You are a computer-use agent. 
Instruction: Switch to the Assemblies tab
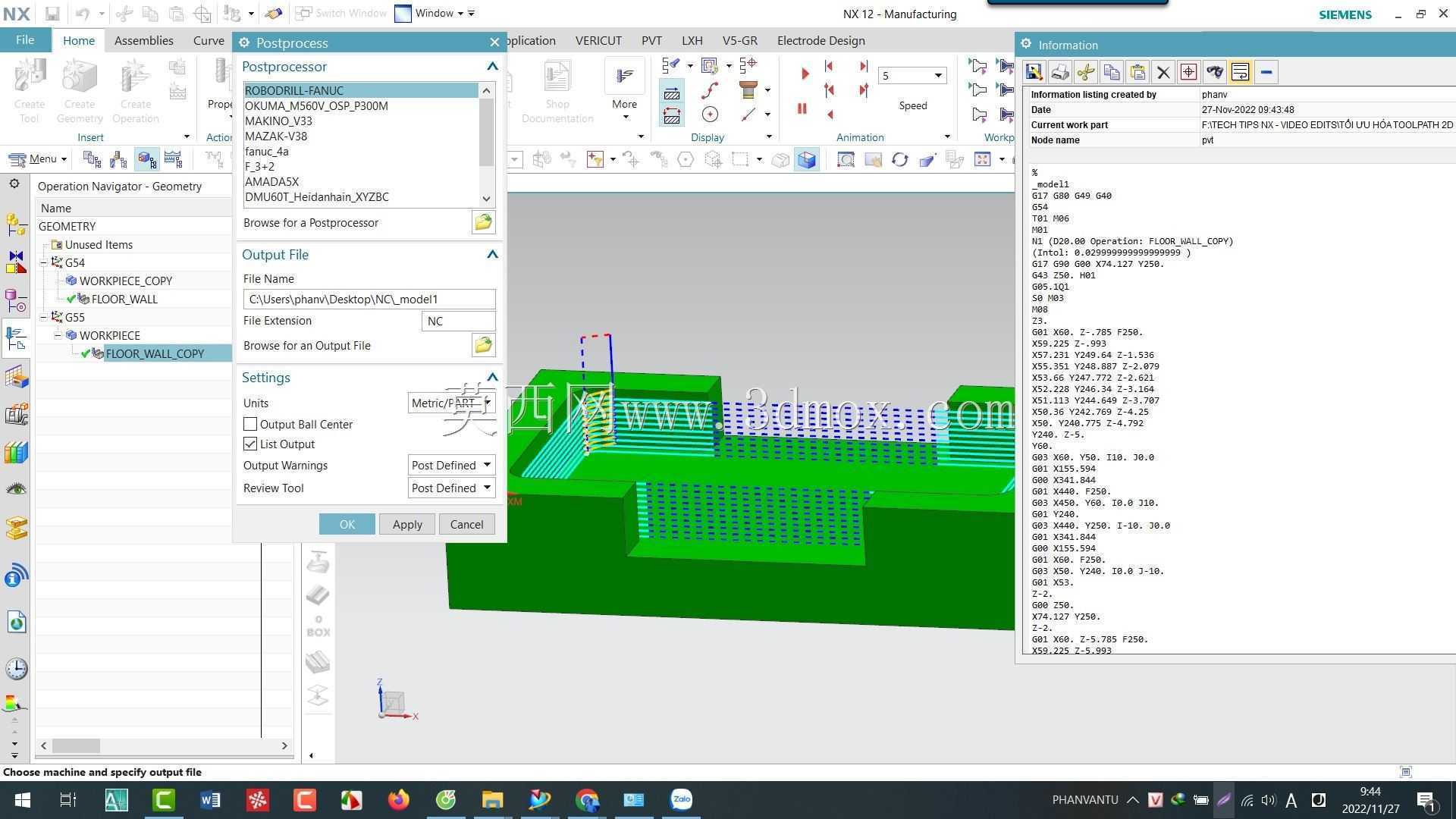pyautogui.click(x=144, y=40)
